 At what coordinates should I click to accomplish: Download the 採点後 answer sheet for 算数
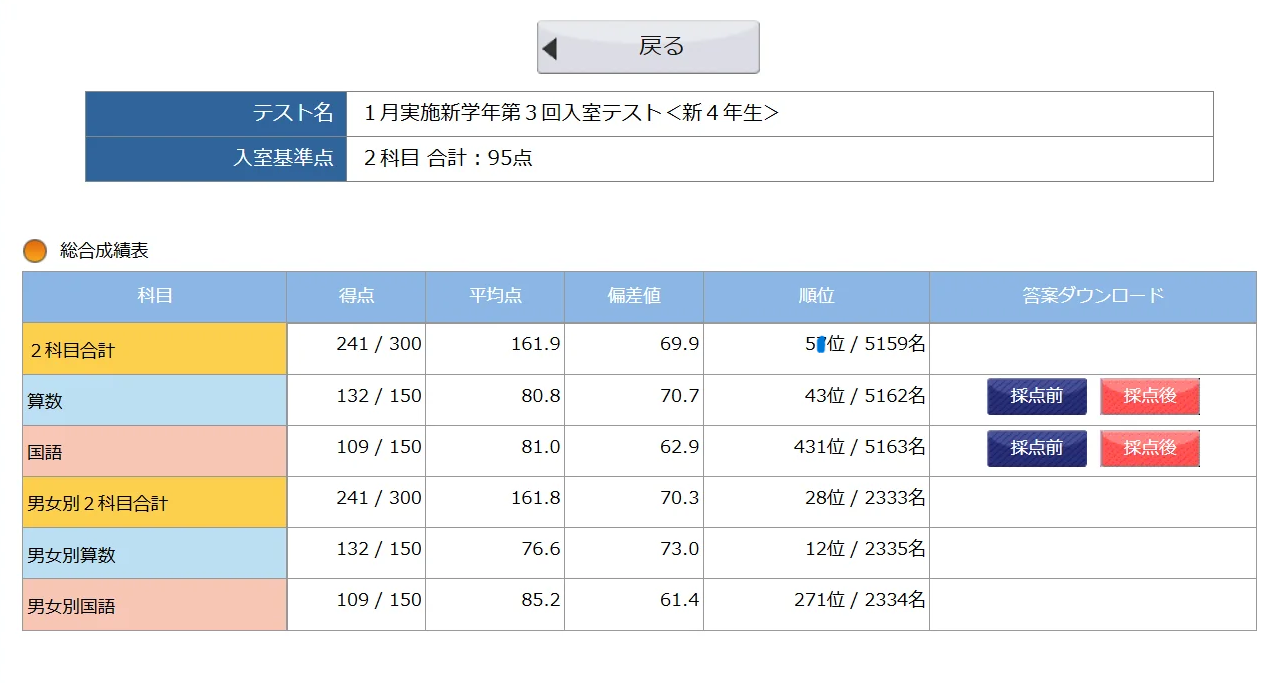tap(1150, 396)
